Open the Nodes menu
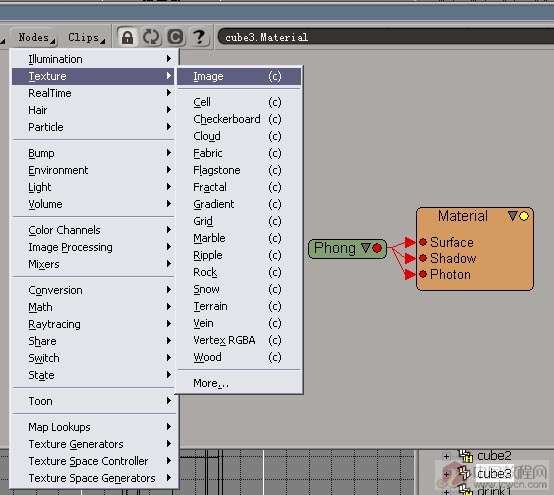The height and width of the screenshot is (495, 554). point(36,37)
